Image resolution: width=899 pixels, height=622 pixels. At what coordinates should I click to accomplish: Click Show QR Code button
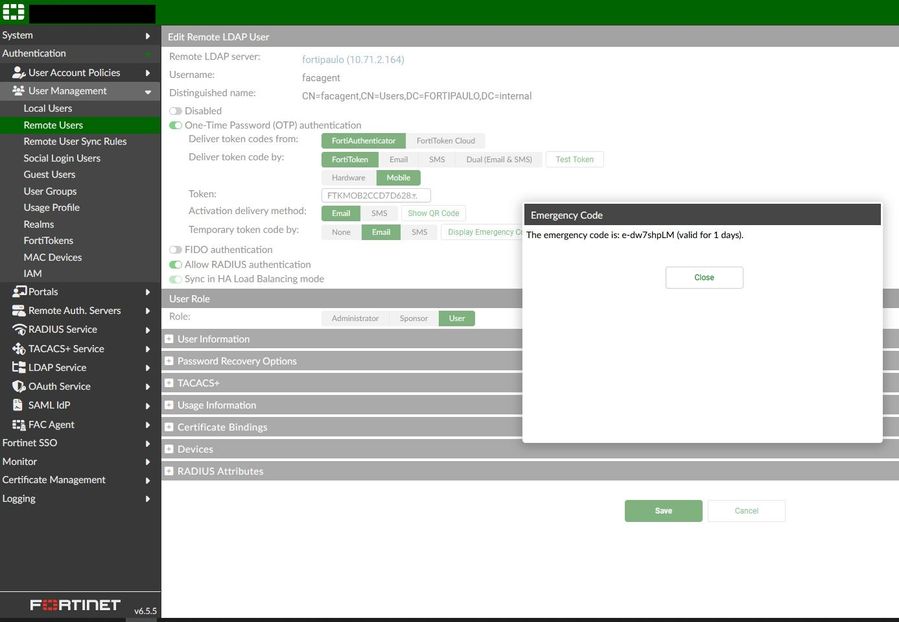pyautogui.click(x=433, y=213)
